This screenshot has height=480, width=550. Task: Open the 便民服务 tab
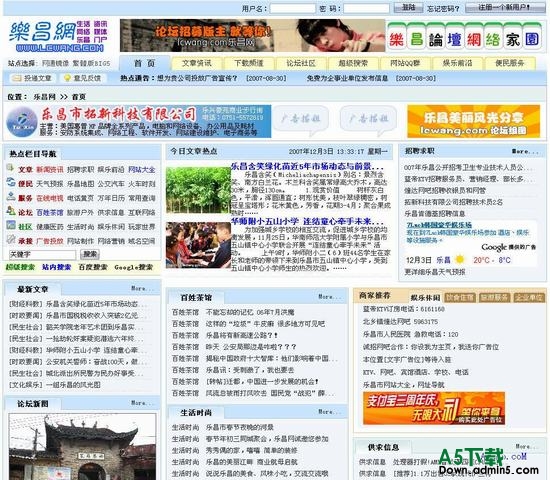click(510, 63)
